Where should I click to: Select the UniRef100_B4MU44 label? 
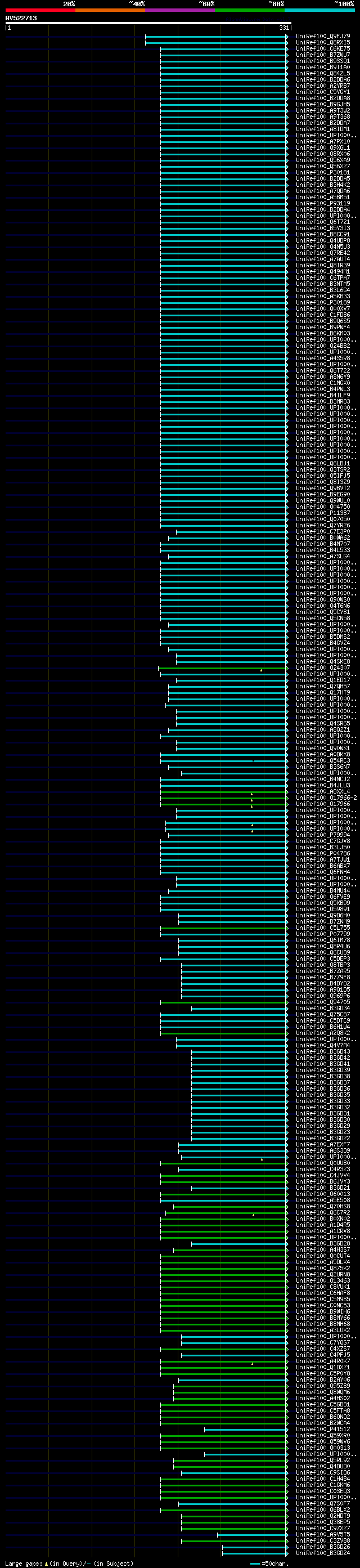pyautogui.click(x=323, y=890)
